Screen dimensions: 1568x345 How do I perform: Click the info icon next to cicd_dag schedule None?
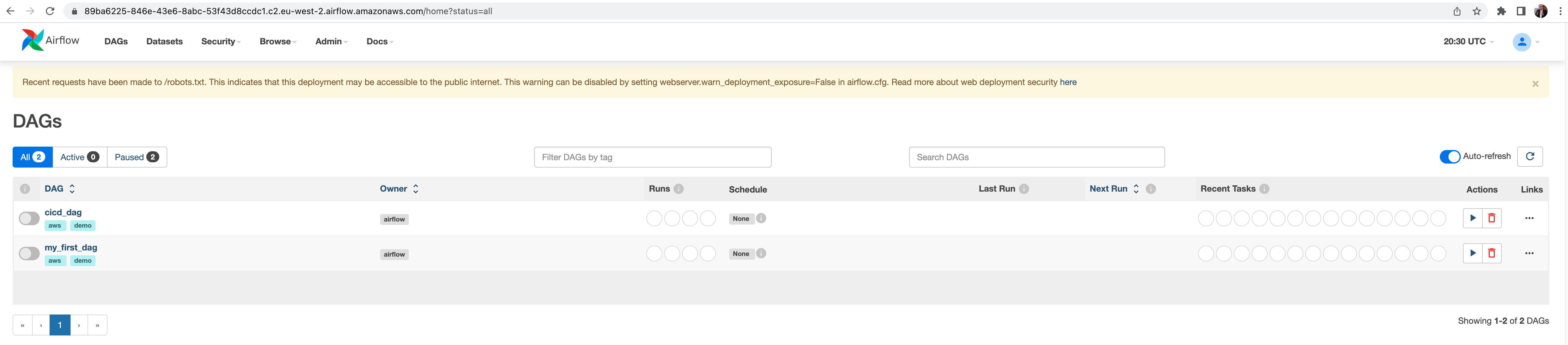761,218
